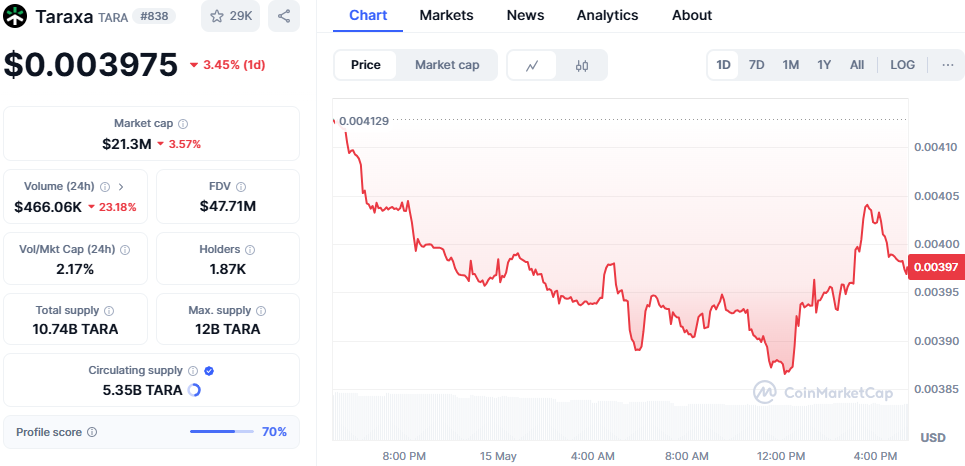The width and height of the screenshot is (965, 466).
Task: Click the Profile score progress bar
Action: pyautogui.click(x=220, y=432)
